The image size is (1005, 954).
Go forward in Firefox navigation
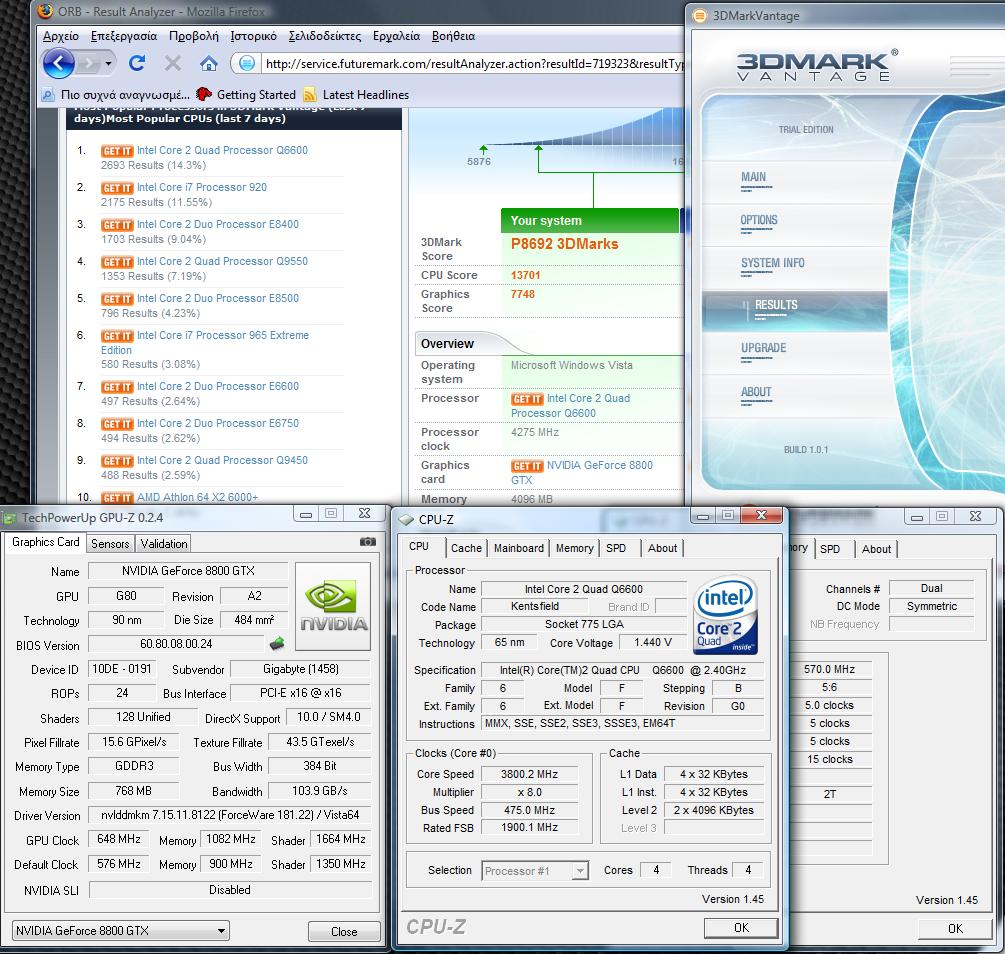[90, 63]
